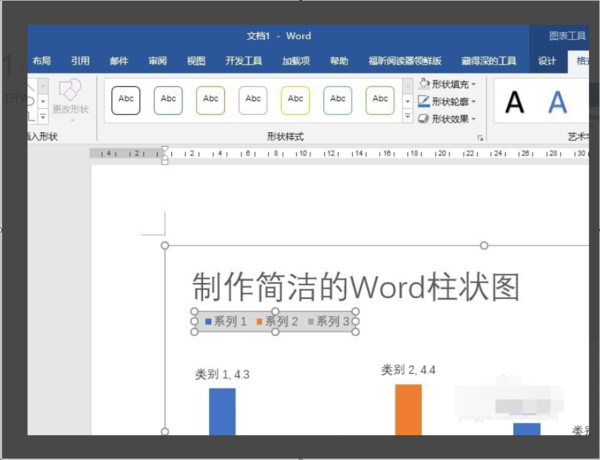Apply the yellow outlined Abc shape style
Viewport: 600px width, 460px height.
point(295,100)
